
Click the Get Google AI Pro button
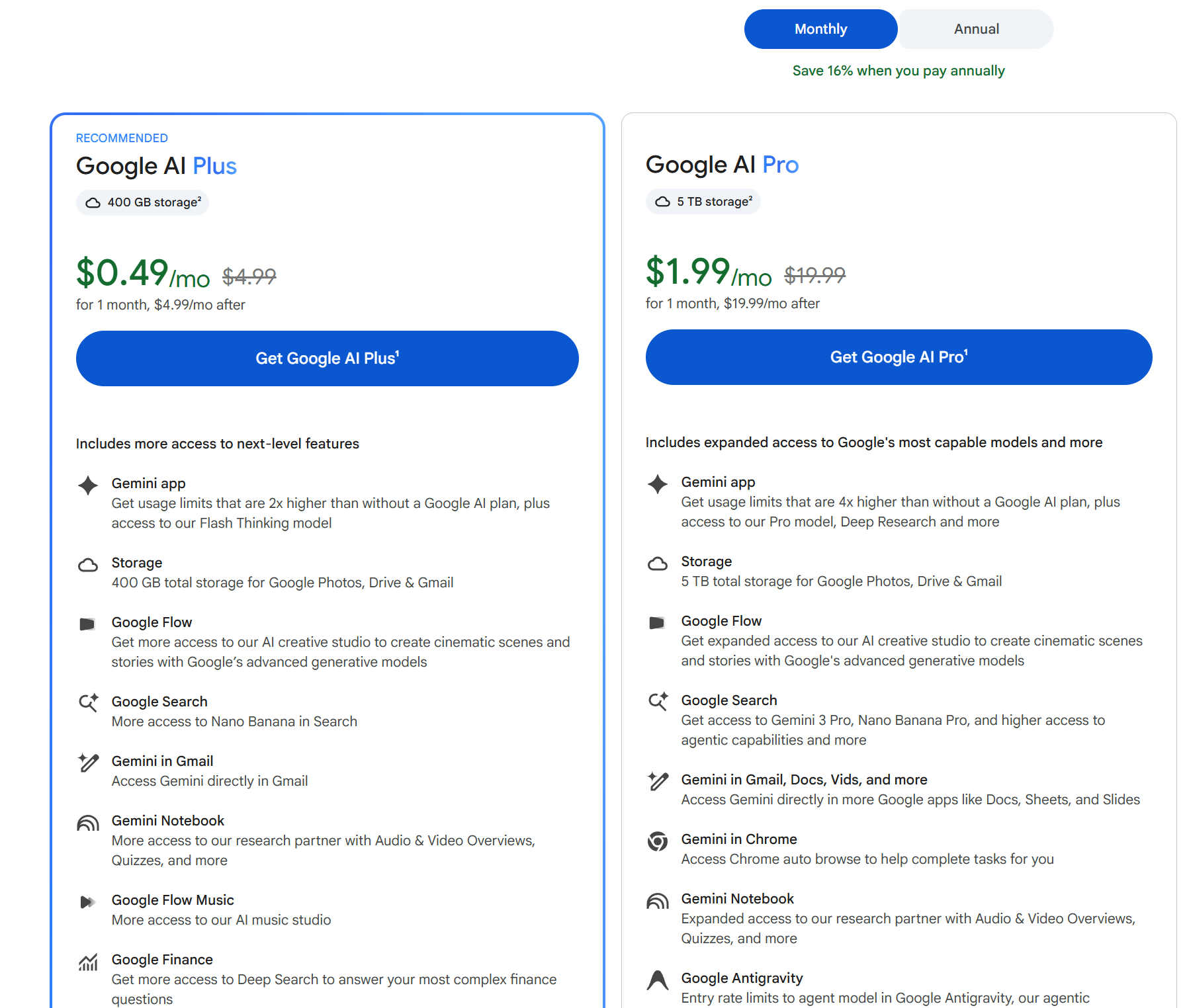pos(899,357)
